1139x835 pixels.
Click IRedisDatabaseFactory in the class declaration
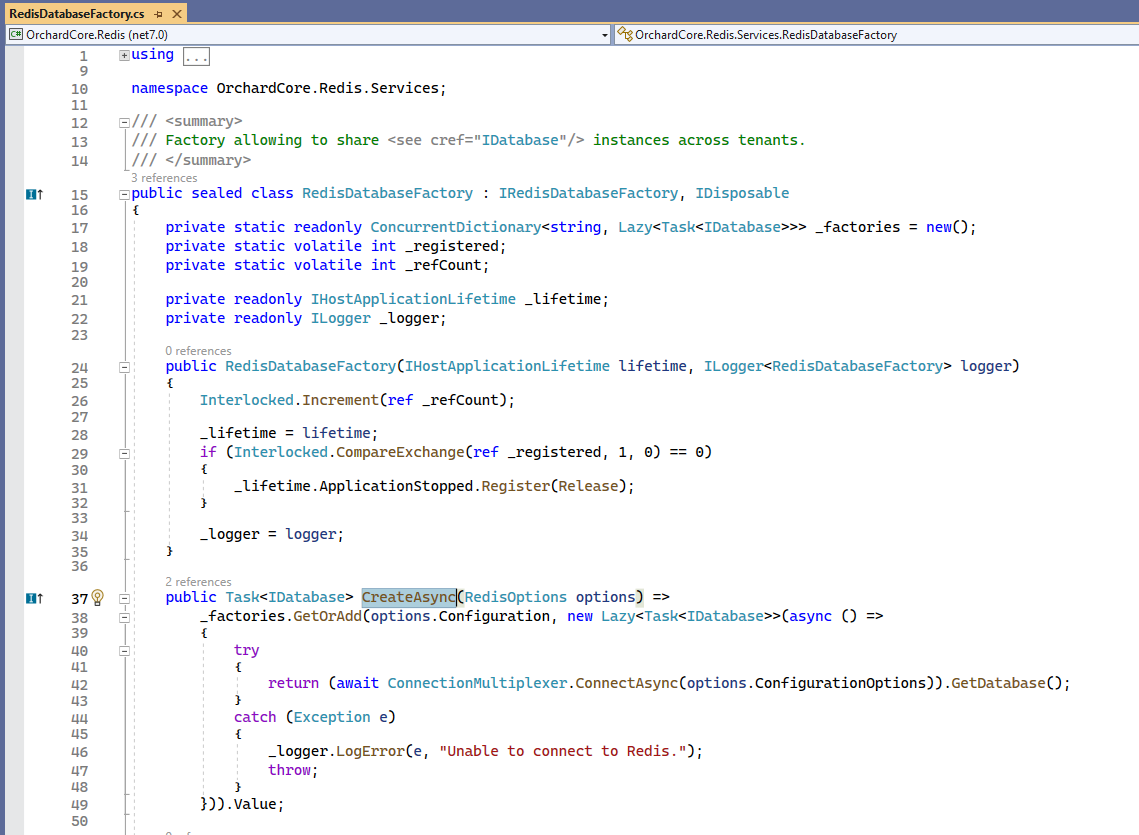(x=588, y=193)
